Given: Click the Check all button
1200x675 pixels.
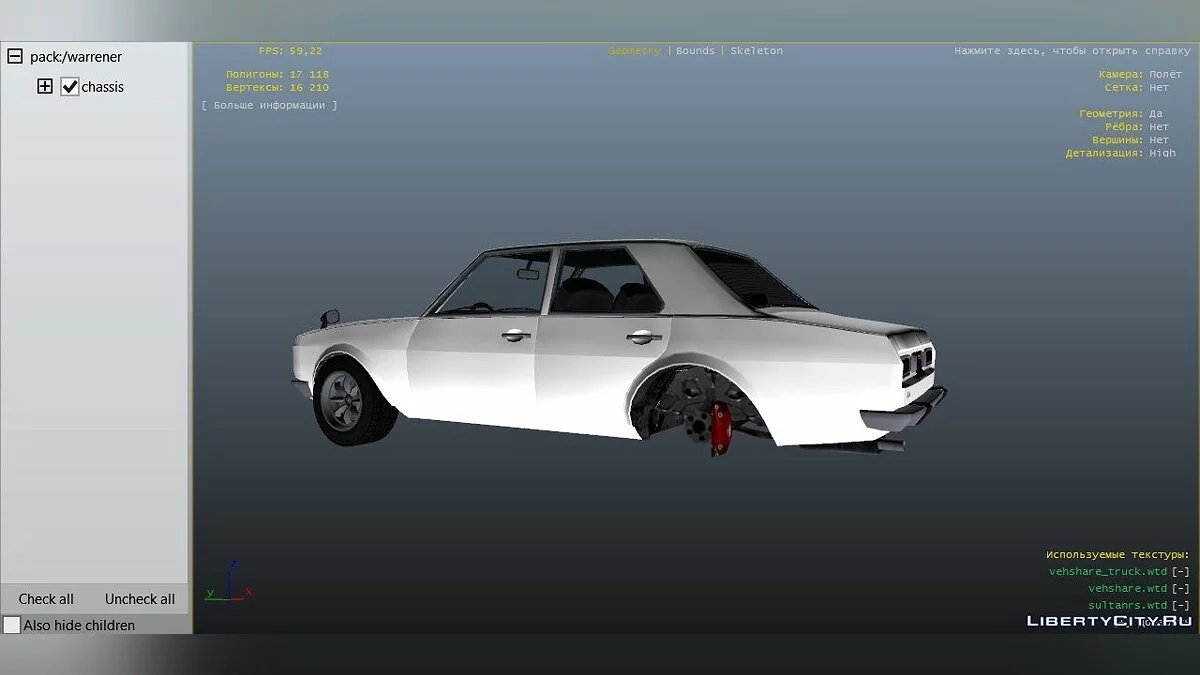Looking at the screenshot, I should 46,599.
